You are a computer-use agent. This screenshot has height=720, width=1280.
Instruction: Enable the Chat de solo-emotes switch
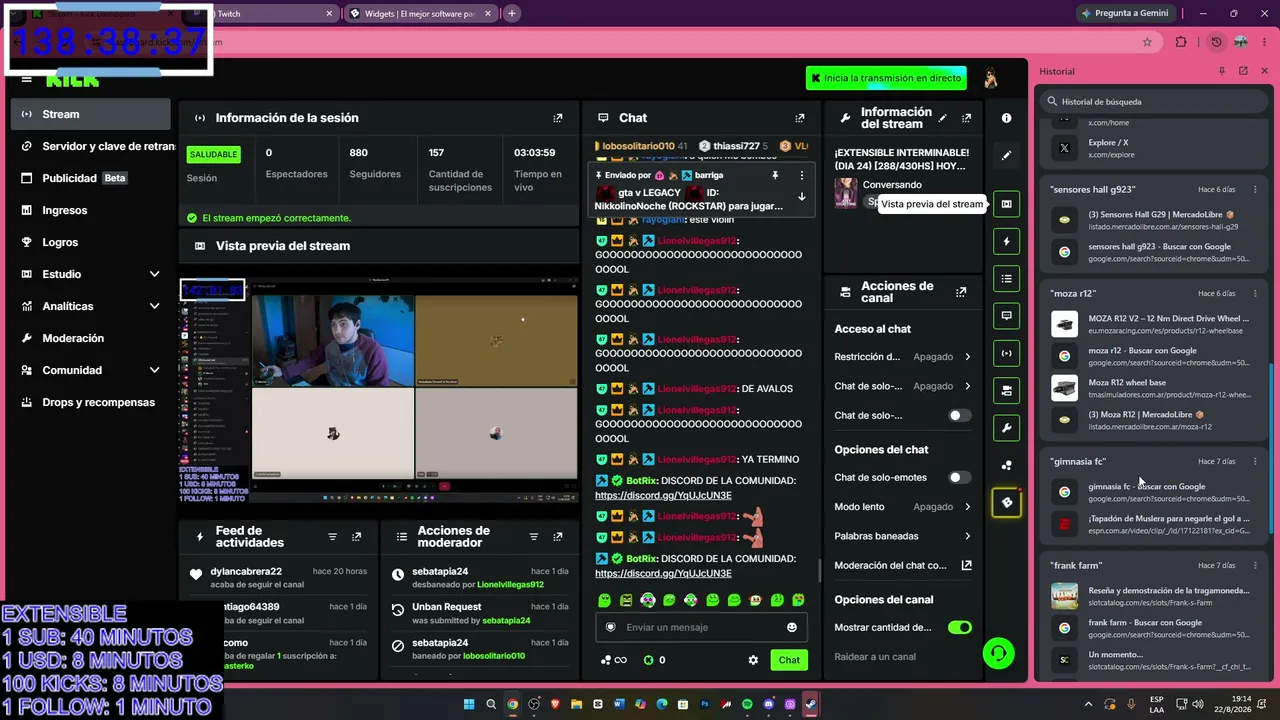[959, 477]
